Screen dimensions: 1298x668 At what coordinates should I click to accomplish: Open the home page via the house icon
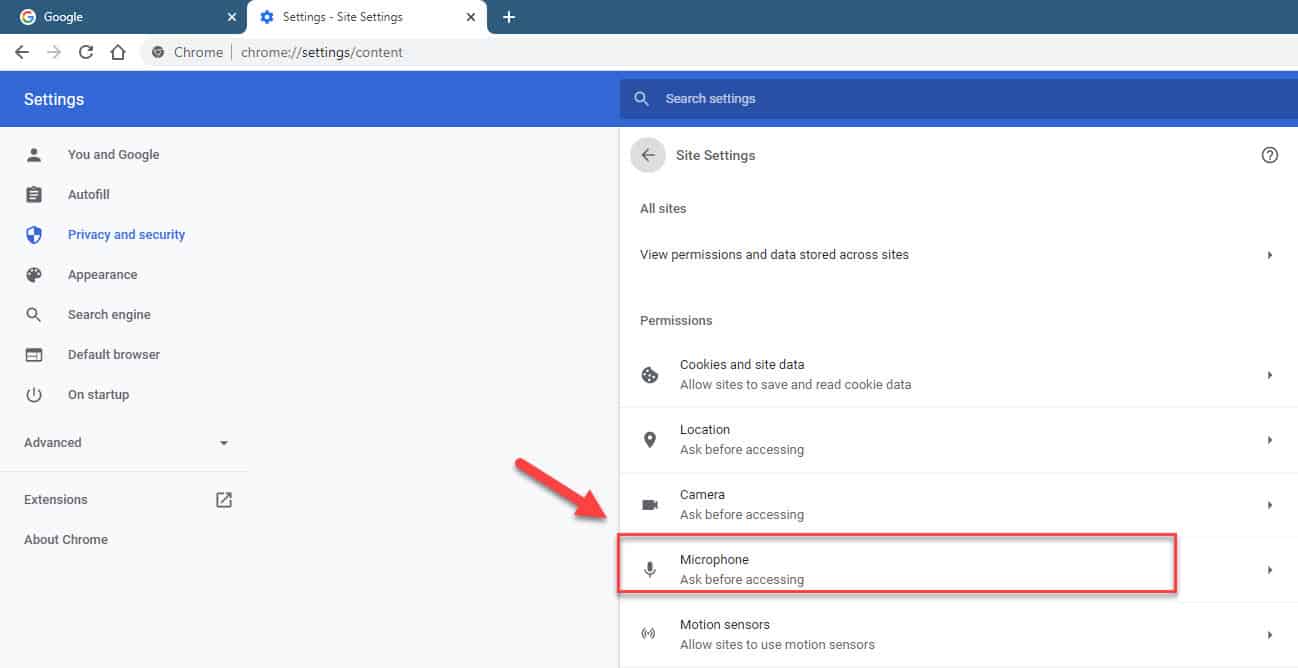(x=118, y=52)
